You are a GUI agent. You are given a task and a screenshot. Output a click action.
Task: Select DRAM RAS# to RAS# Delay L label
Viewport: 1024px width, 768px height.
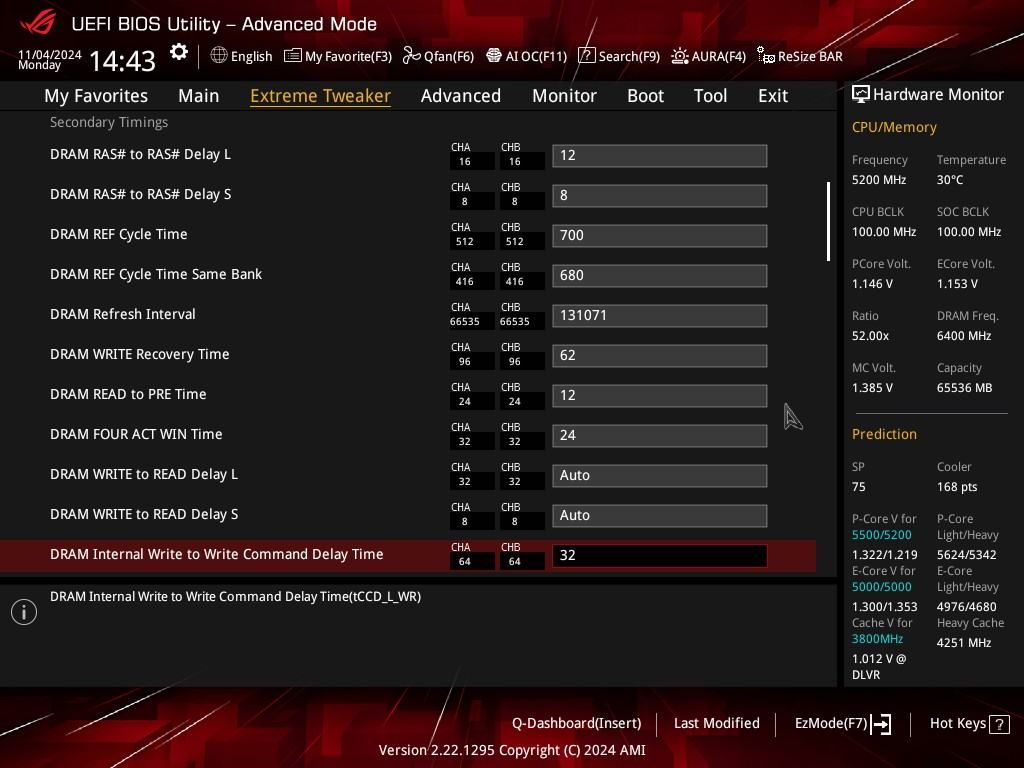(x=140, y=155)
